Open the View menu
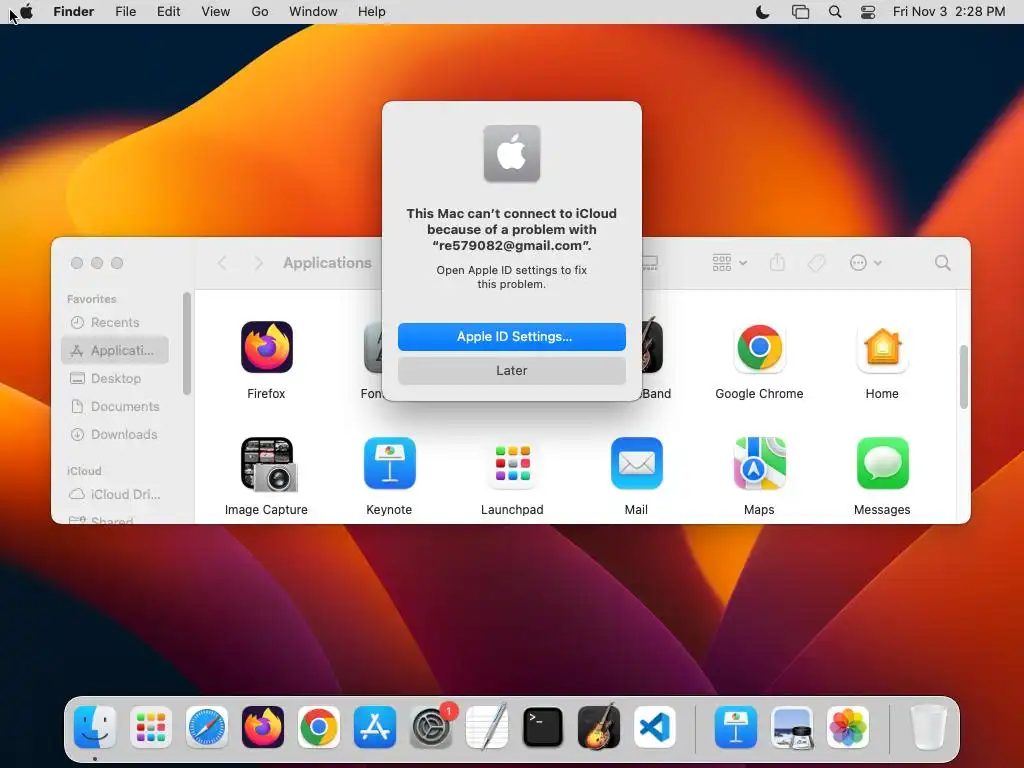 (216, 12)
